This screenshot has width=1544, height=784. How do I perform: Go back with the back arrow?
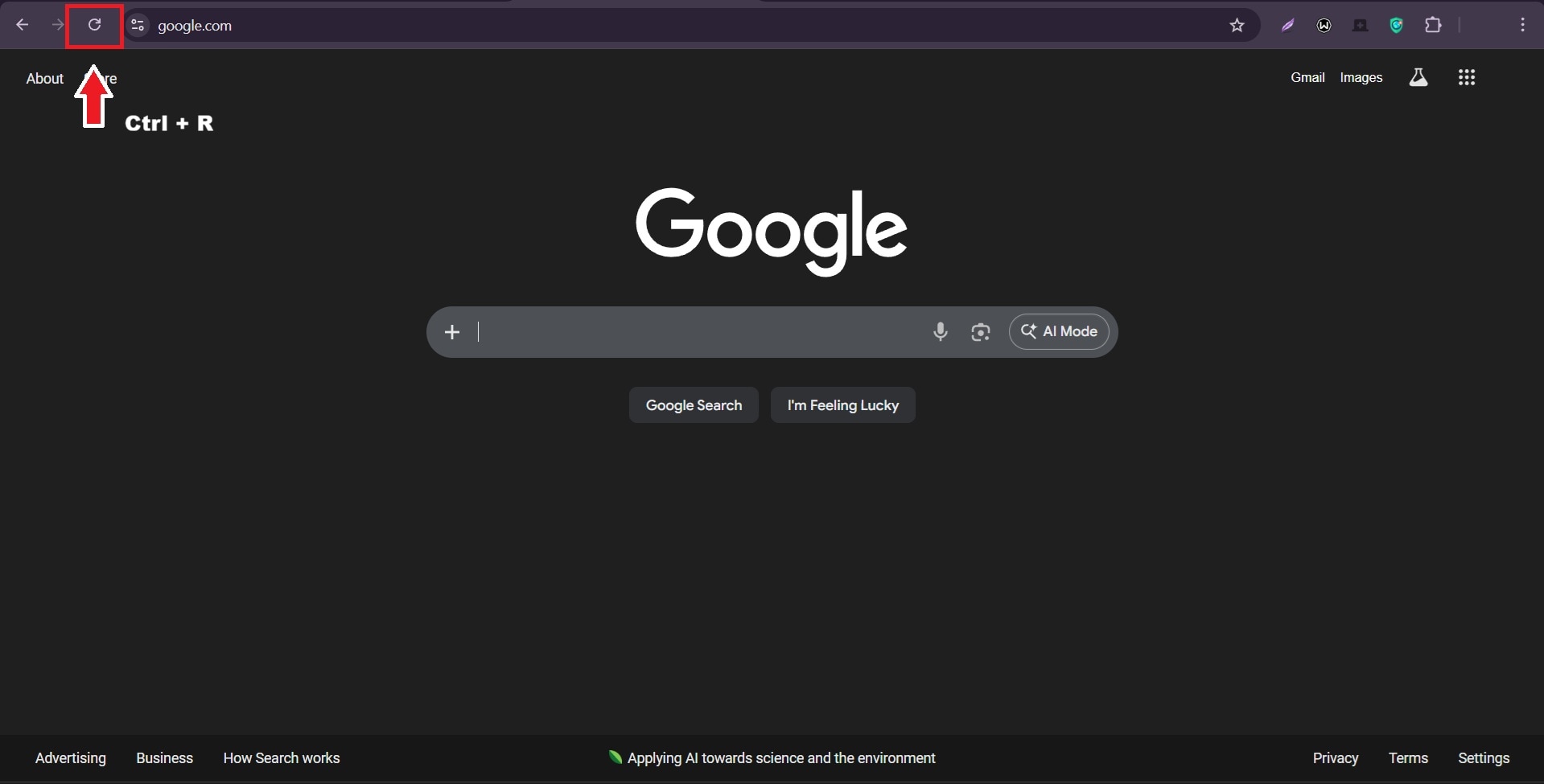tap(22, 25)
